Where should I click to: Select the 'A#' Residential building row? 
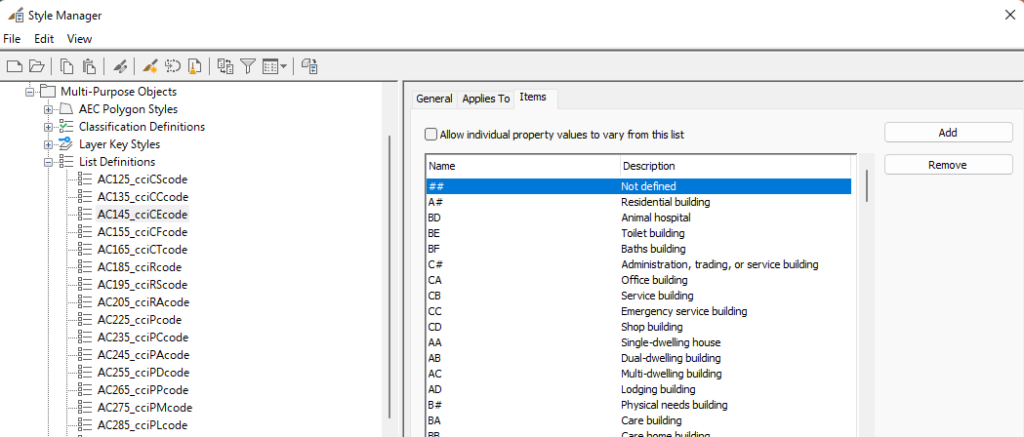[639, 202]
